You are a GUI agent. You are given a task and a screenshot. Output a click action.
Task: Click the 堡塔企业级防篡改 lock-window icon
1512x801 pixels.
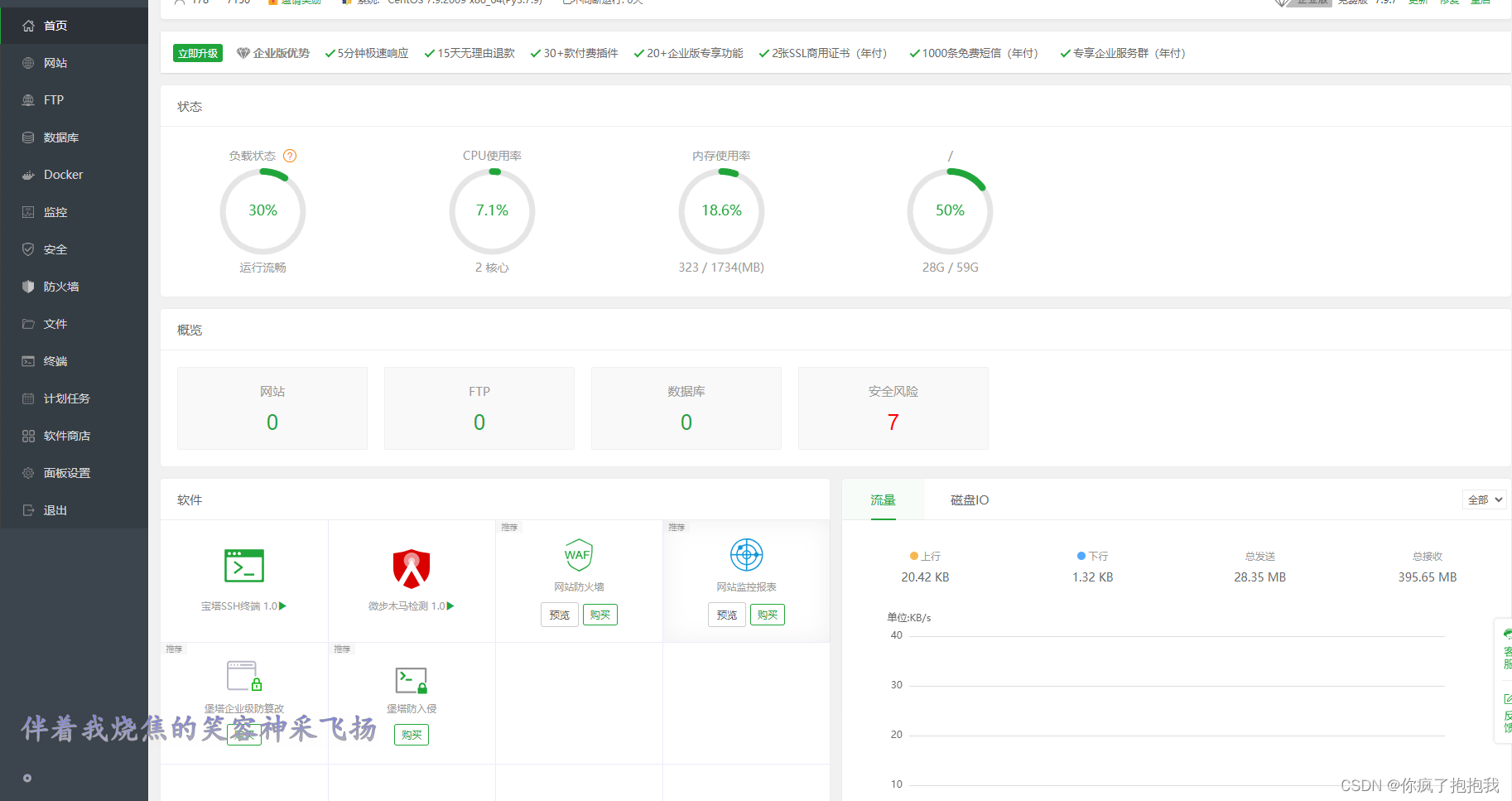pyautogui.click(x=244, y=676)
